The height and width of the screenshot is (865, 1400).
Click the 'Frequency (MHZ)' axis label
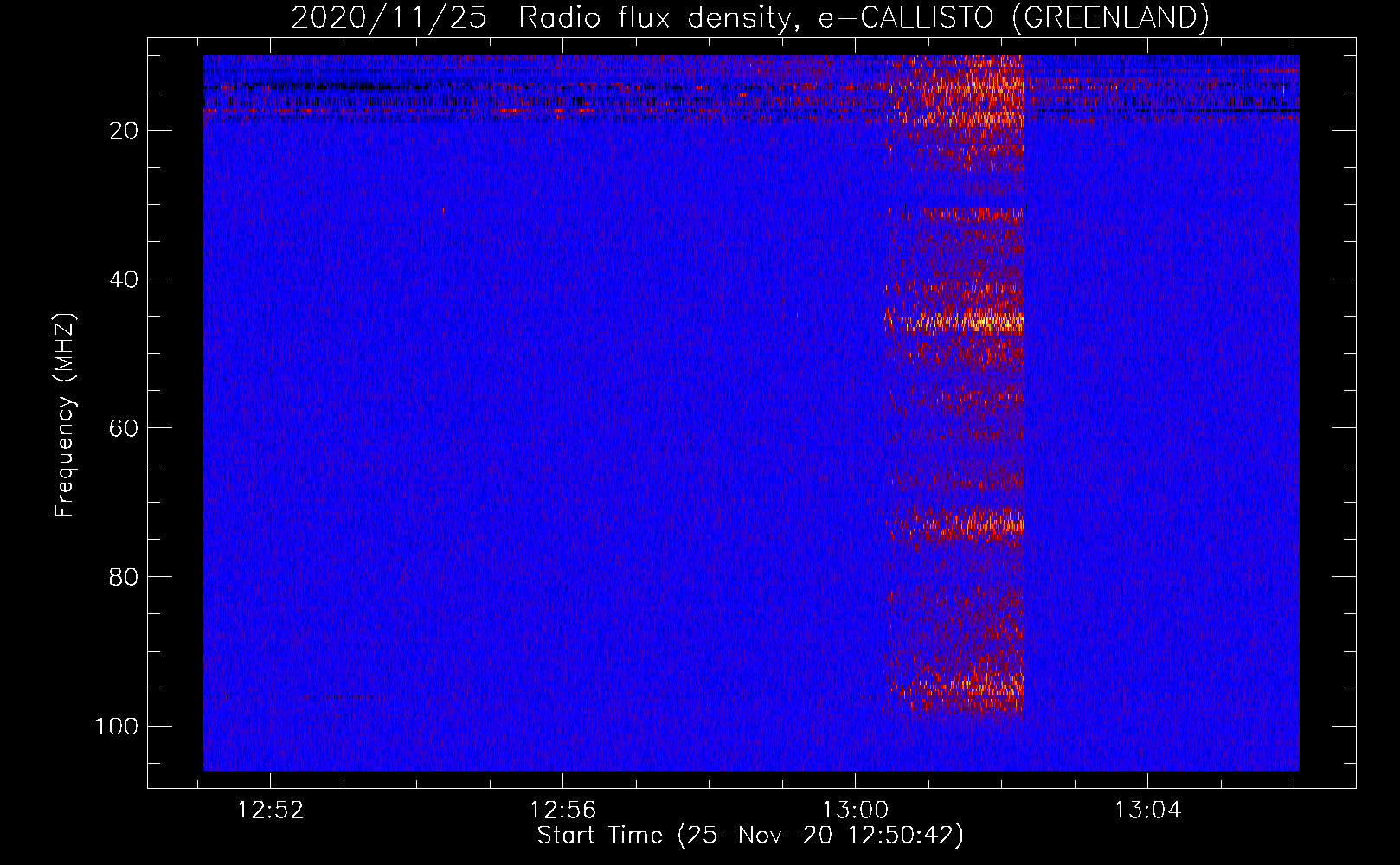(x=65, y=415)
